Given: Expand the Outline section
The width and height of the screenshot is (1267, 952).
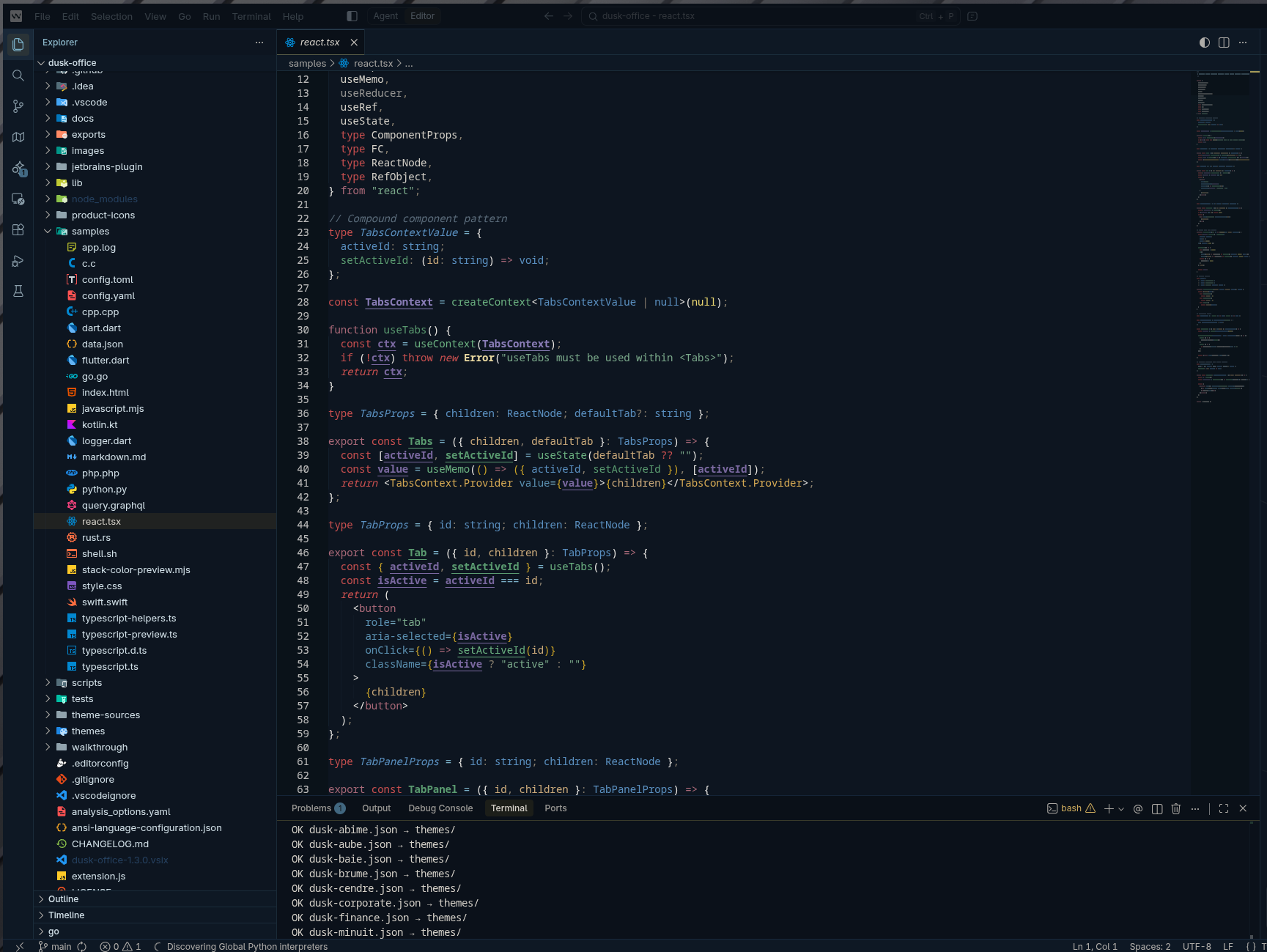Looking at the screenshot, I should click(155, 899).
